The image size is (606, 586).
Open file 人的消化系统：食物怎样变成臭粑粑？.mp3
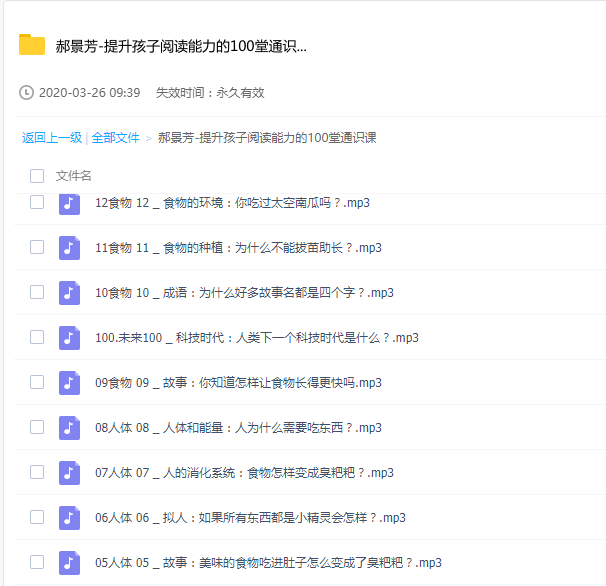pyautogui.click(x=244, y=473)
